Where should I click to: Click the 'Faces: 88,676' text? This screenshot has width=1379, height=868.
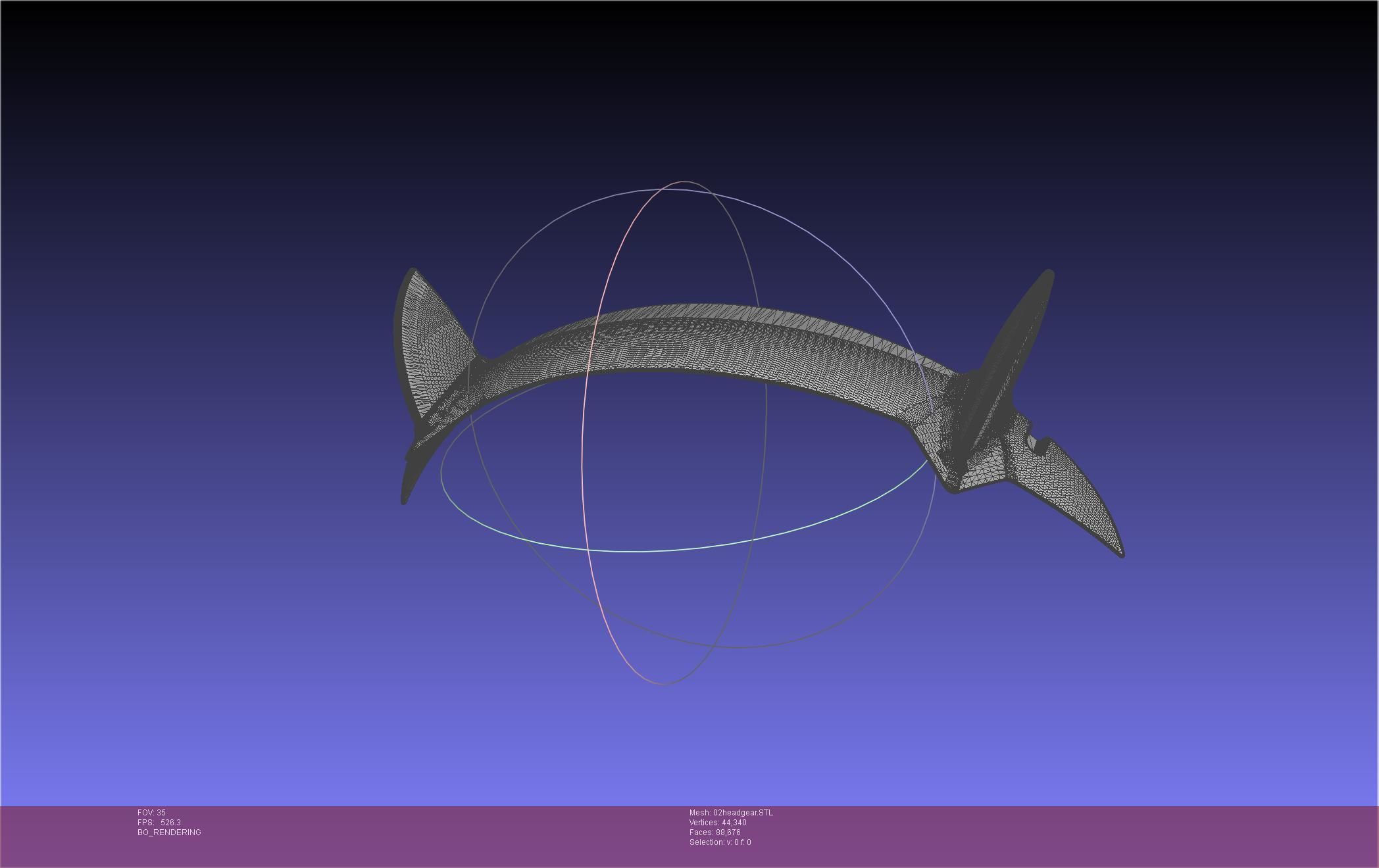(x=715, y=832)
